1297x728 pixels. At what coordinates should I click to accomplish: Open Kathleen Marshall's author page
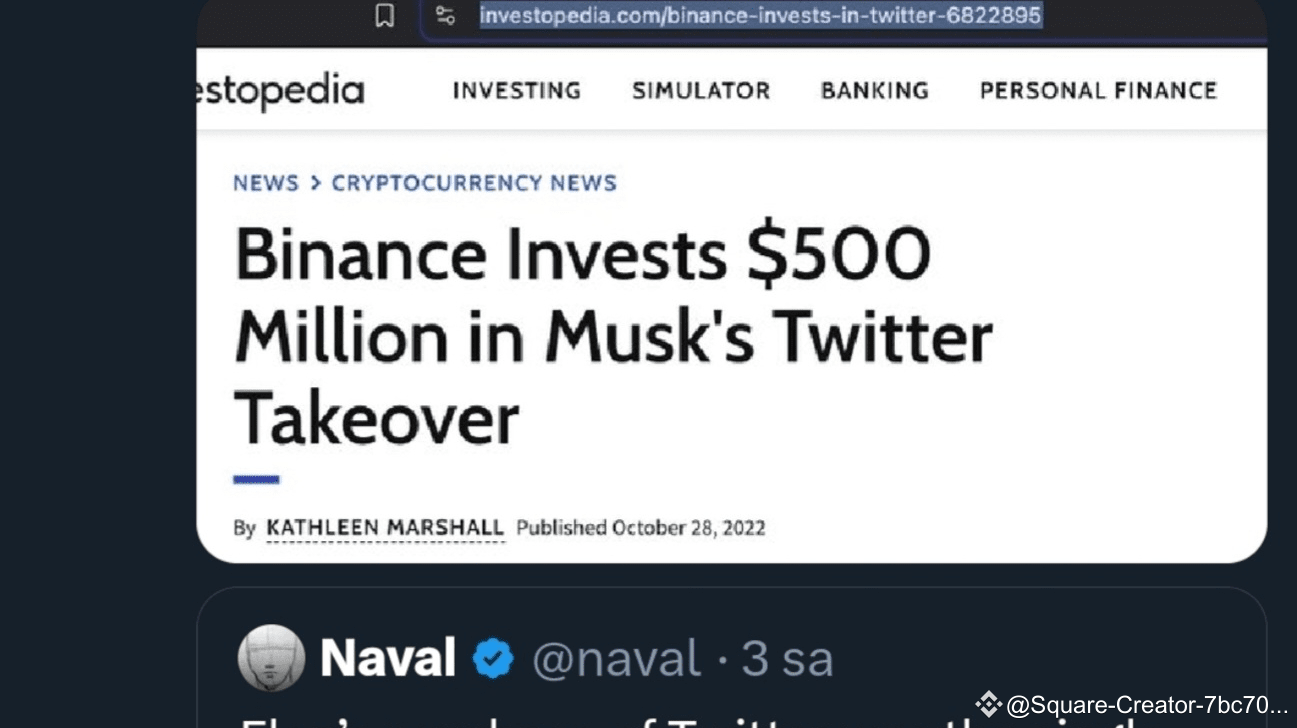(385, 527)
